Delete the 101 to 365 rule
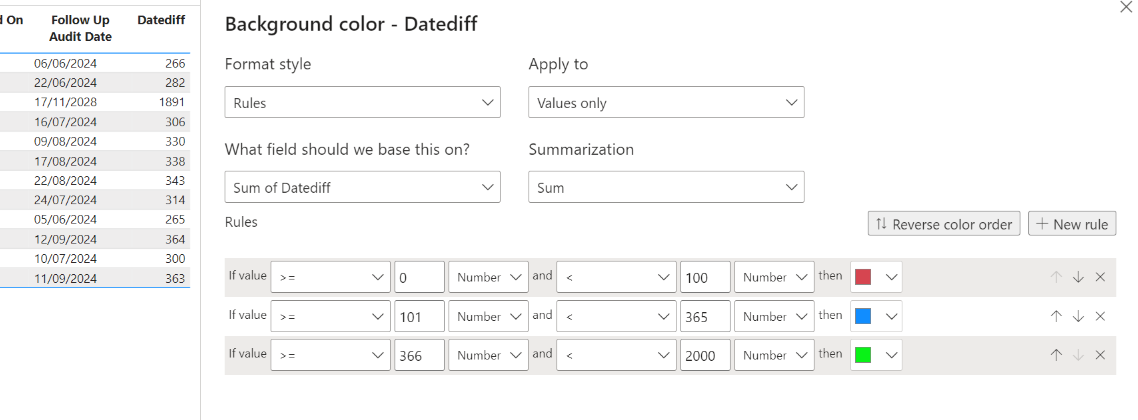1138x420 pixels. (x=1100, y=316)
